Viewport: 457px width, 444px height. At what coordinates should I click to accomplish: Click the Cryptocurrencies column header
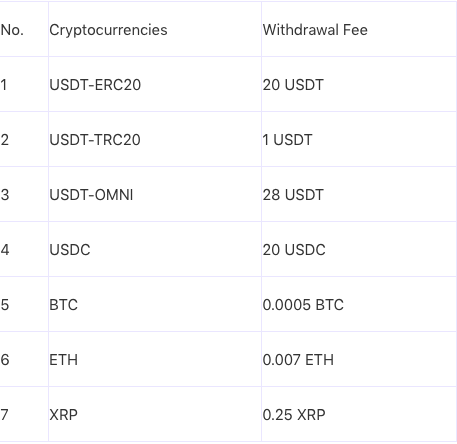pos(108,30)
